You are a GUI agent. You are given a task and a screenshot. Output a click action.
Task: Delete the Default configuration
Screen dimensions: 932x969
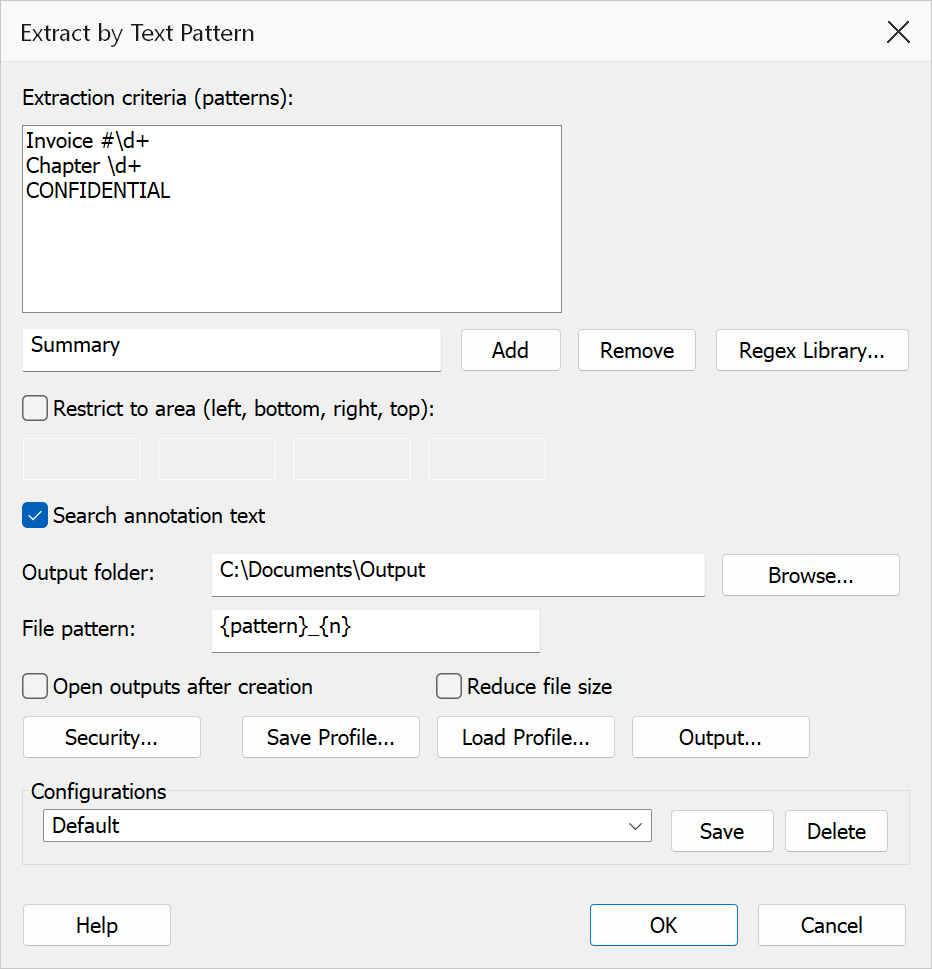pyautogui.click(x=836, y=831)
